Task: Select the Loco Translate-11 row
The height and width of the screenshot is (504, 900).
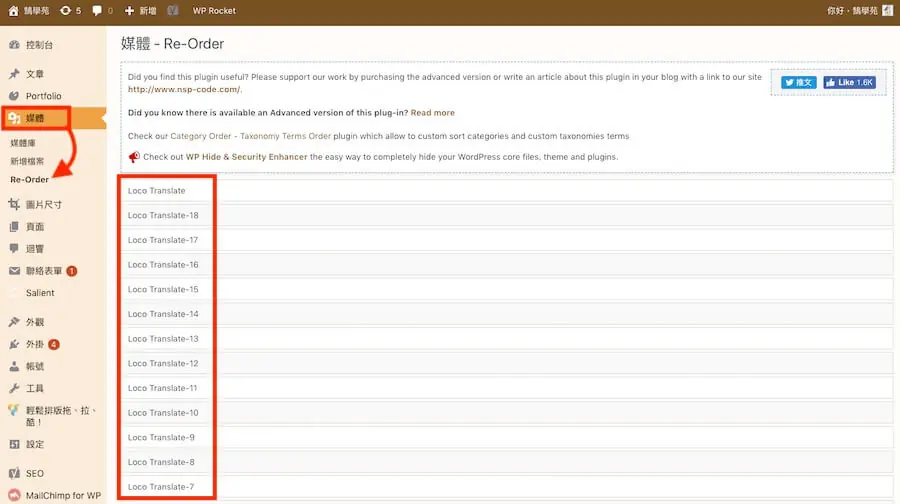Action: 506,388
